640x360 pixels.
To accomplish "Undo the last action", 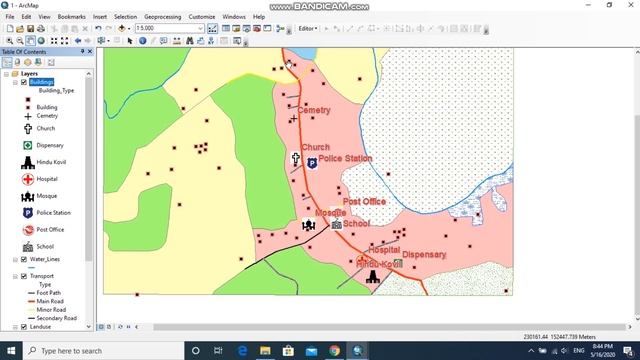I will pyautogui.click(x=98, y=29).
